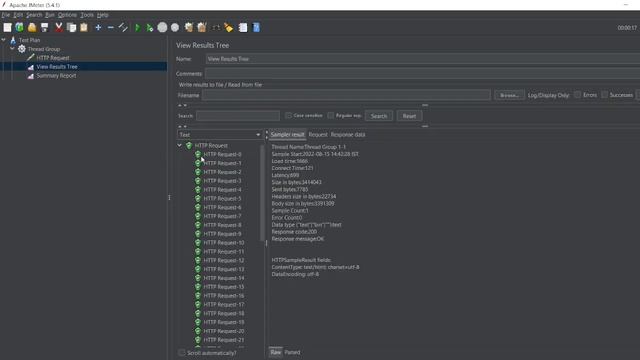Select View Results Tree in test plan

(x=57, y=67)
